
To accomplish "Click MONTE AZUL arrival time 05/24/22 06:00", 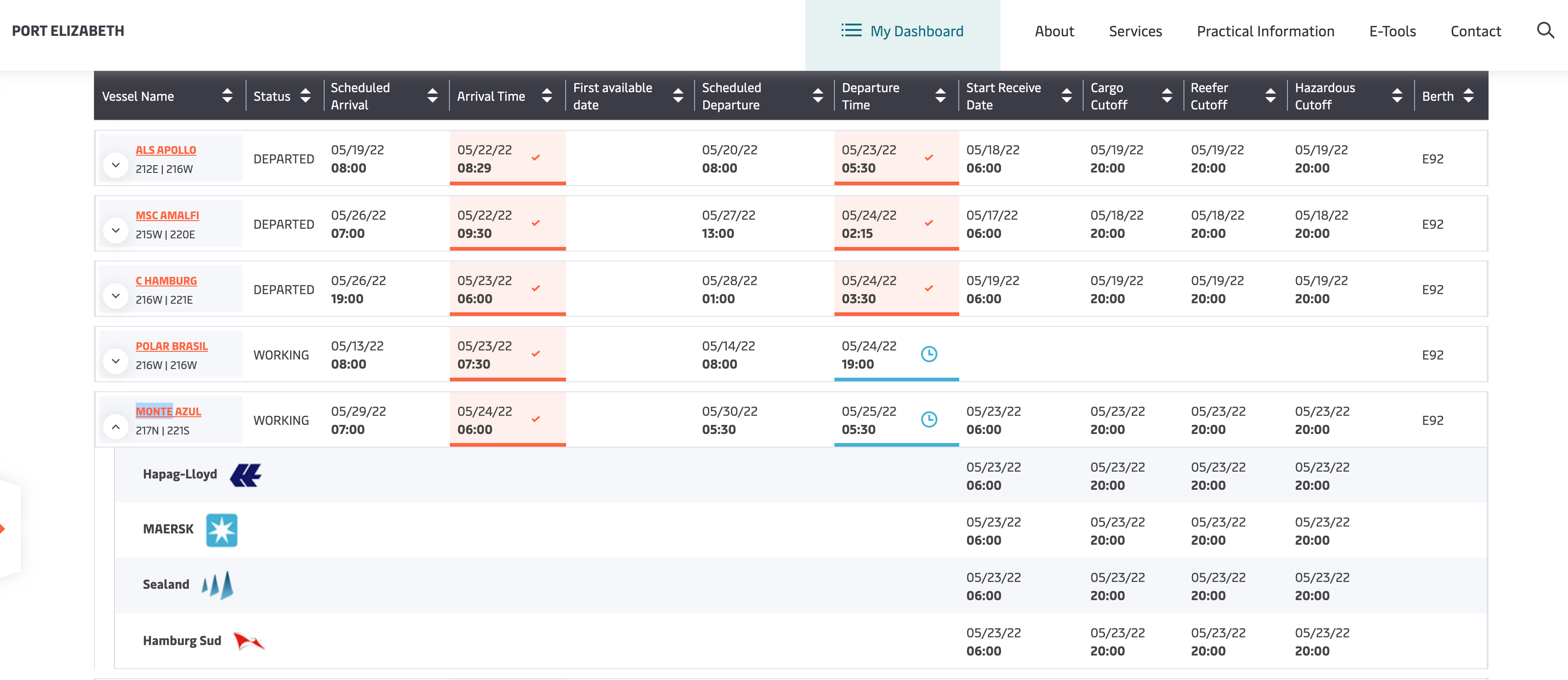I will (x=484, y=421).
